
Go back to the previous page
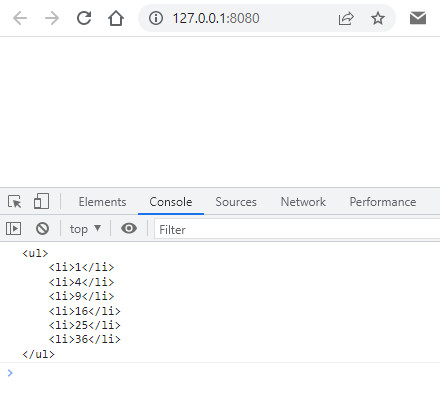click(20, 18)
